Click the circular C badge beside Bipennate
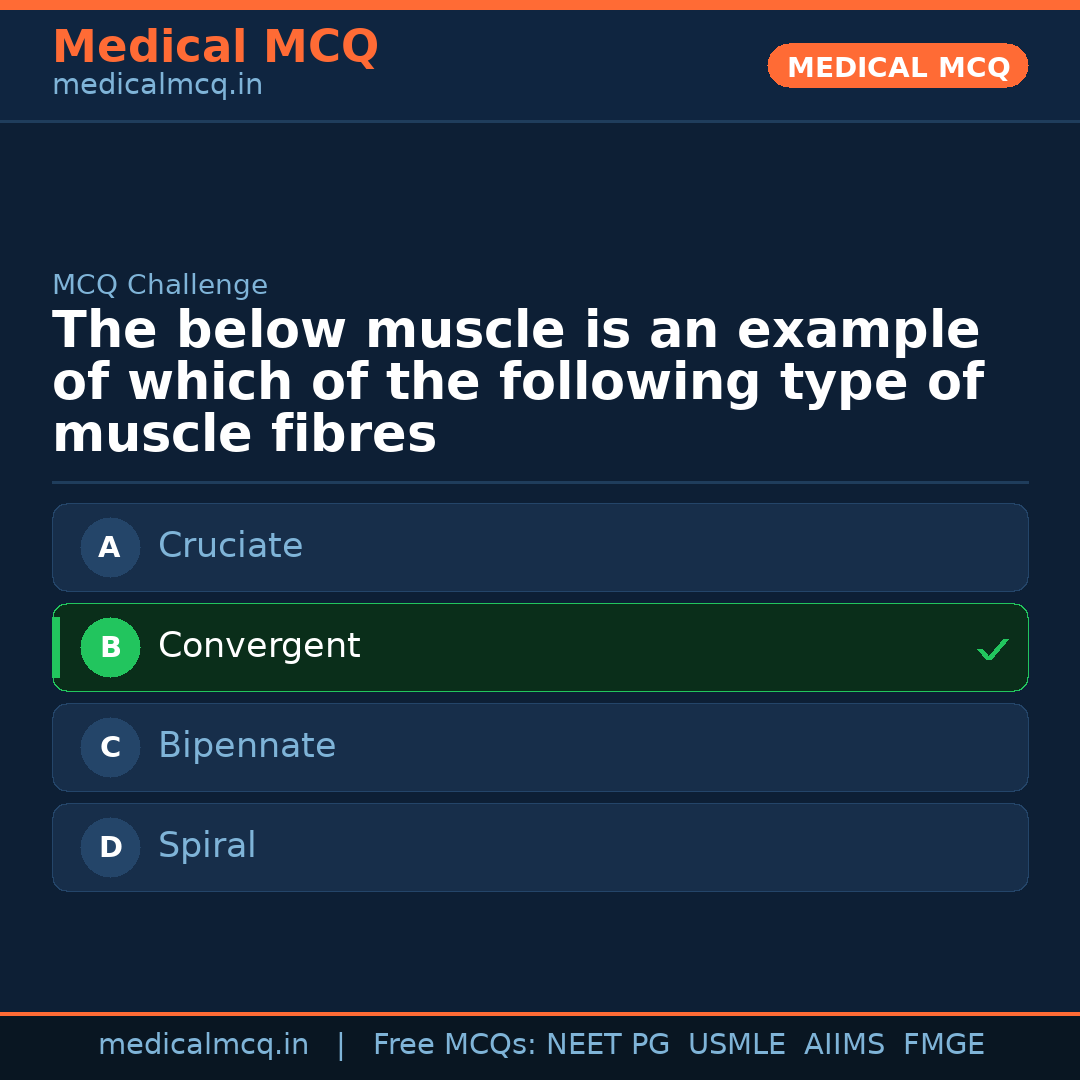The height and width of the screenshot is (1080, 1080). 110,747
